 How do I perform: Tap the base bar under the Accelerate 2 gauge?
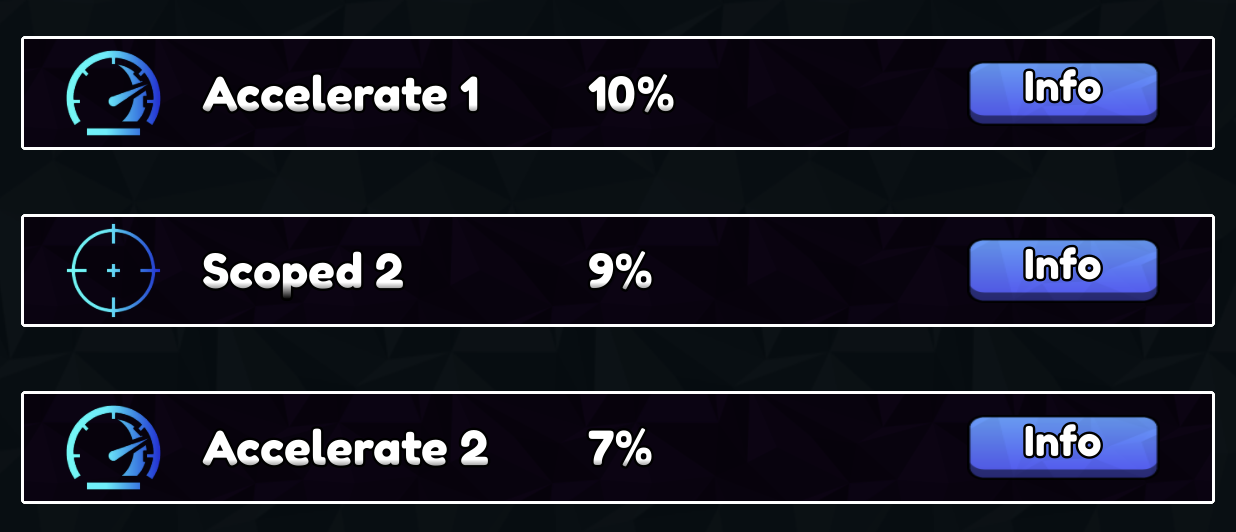pos(113,484)
